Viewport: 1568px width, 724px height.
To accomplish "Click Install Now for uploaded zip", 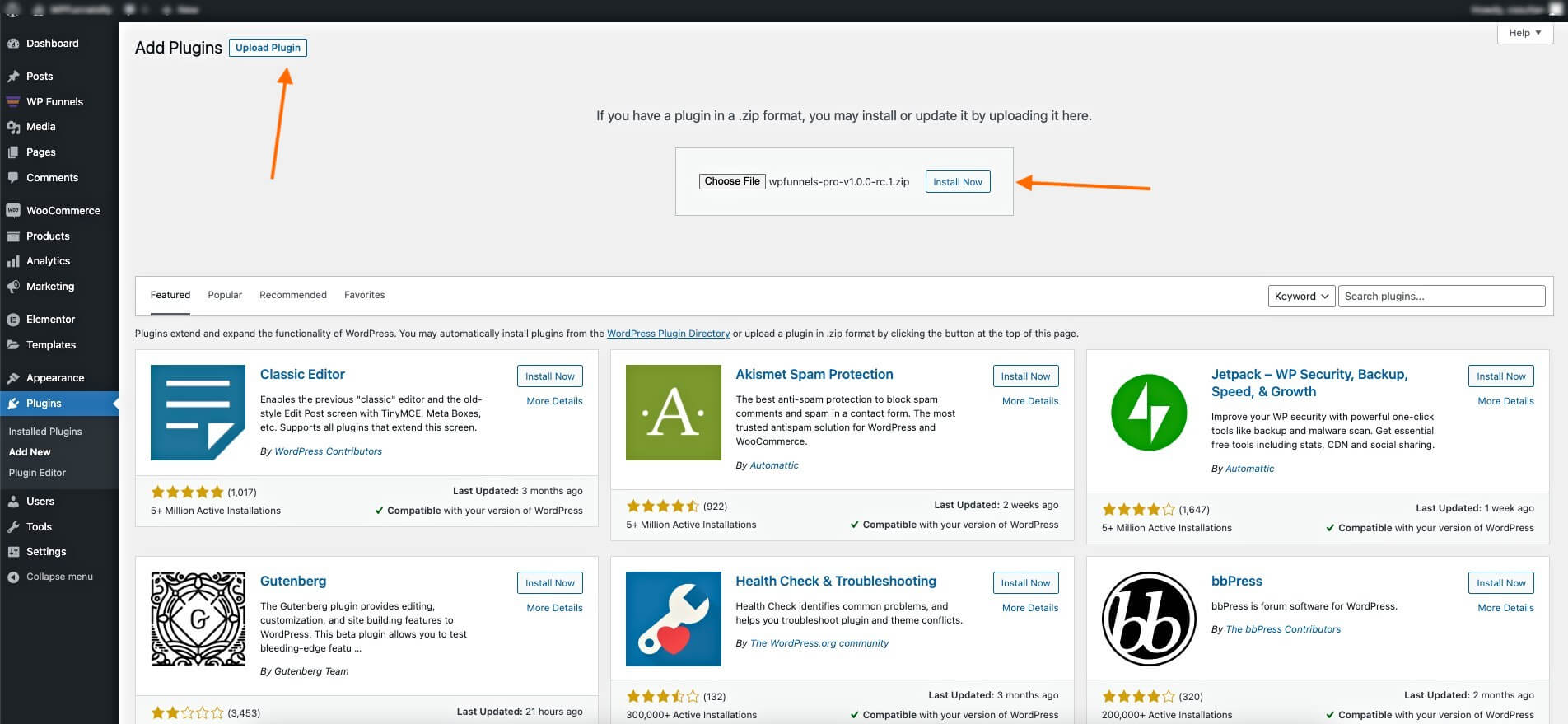I will click(958, 182).
